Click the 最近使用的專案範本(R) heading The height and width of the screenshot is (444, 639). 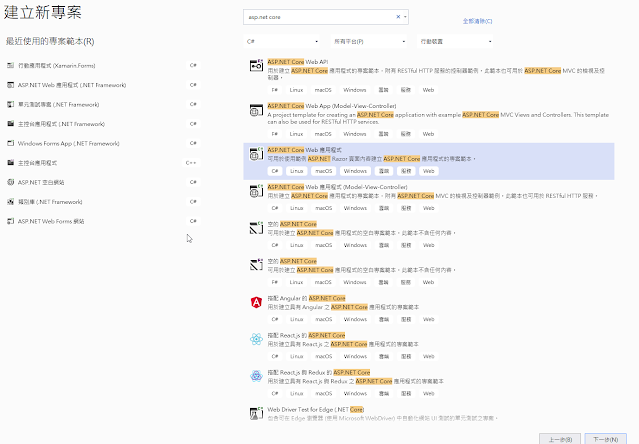pos(50,41)
